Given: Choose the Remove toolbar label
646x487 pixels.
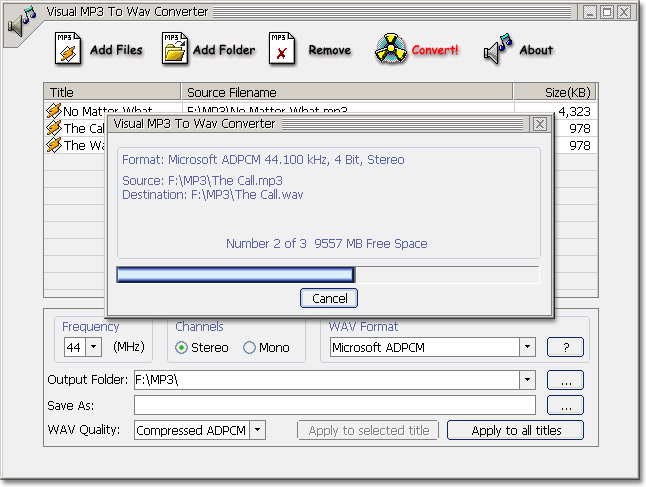Looking at the screenshot, I should (330, 50).
